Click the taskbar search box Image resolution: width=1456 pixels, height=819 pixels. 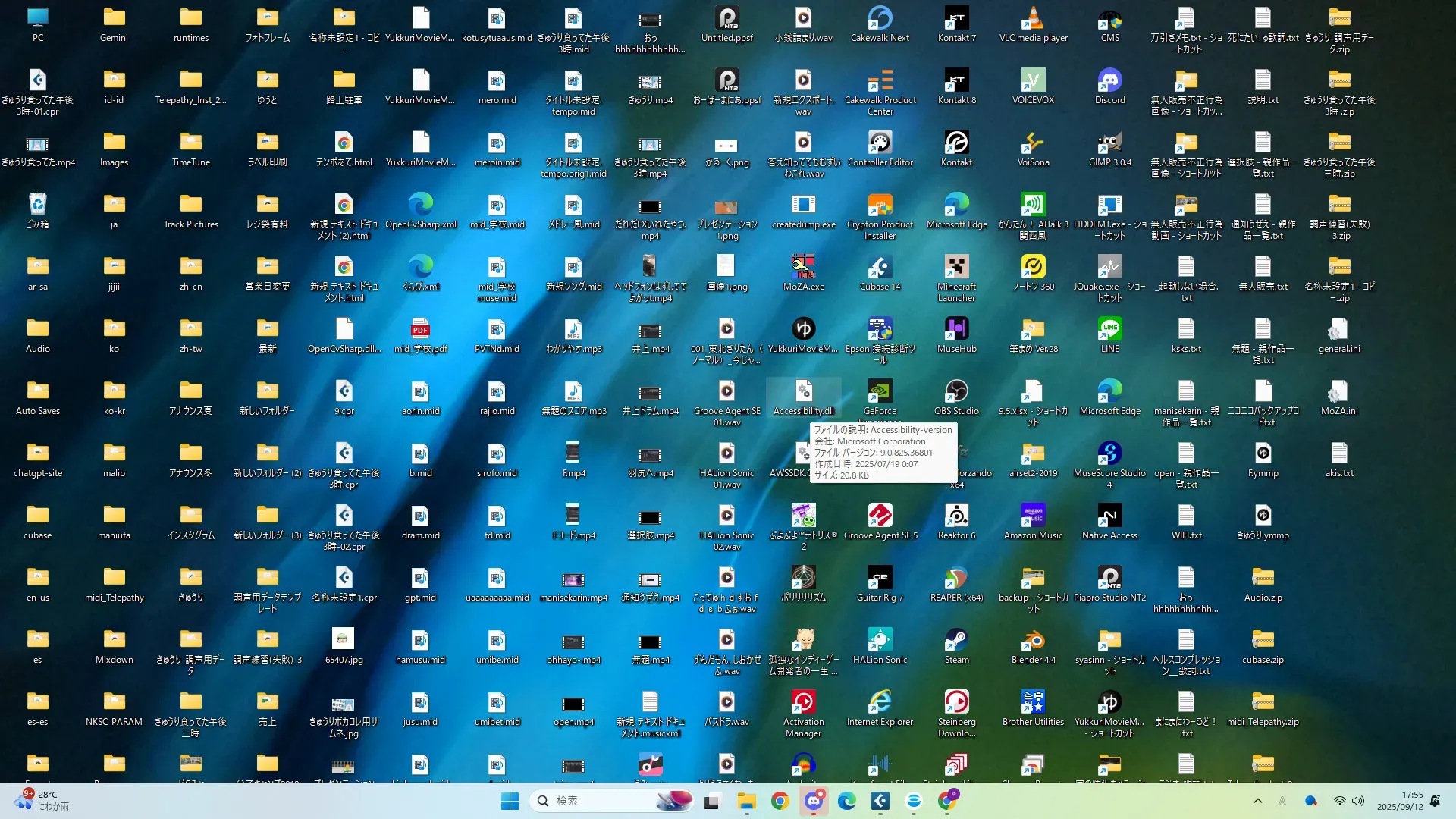click(x=599, y=801)
